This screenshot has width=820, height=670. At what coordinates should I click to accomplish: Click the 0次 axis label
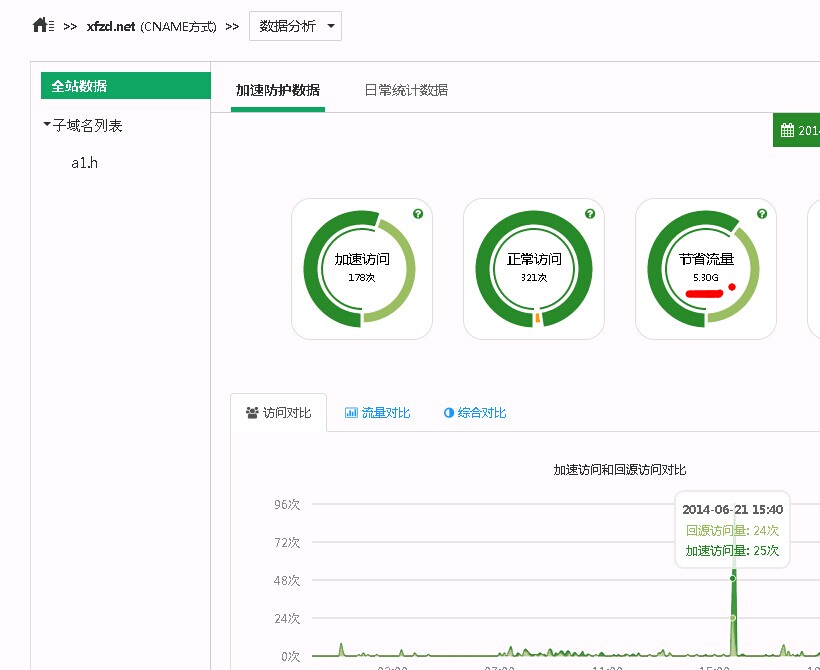tap(290, 656)
